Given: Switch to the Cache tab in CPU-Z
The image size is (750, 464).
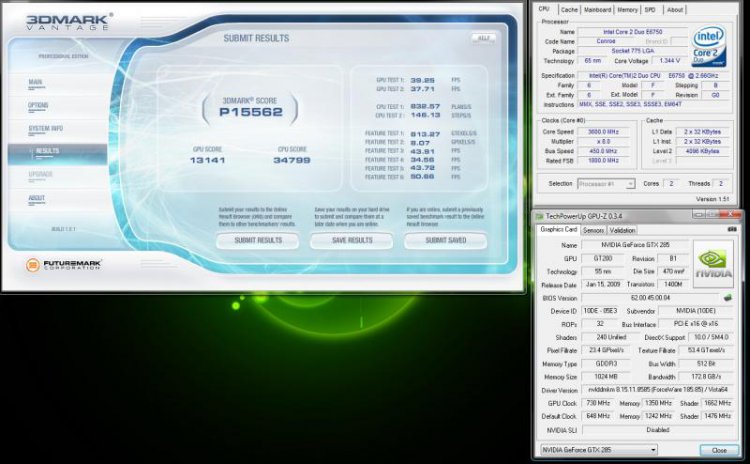Looking at the screenshot, I should tap(569, 10).
